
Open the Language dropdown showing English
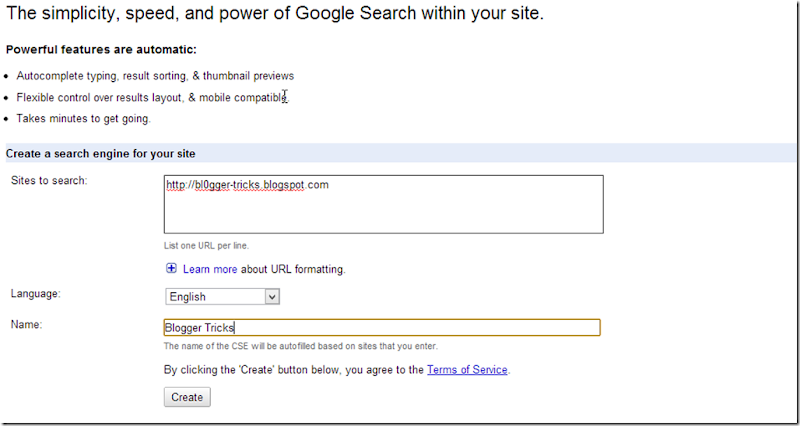[x=222, y=296]
